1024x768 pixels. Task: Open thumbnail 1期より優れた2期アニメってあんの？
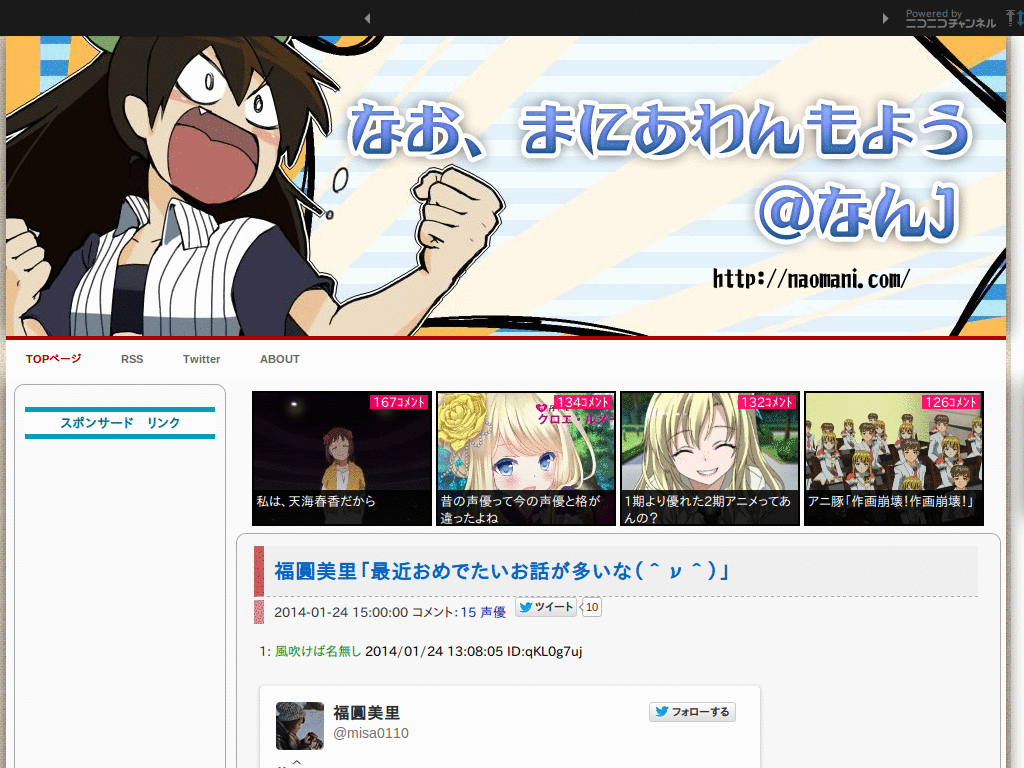pyautogui.click(x=710, y=458)
